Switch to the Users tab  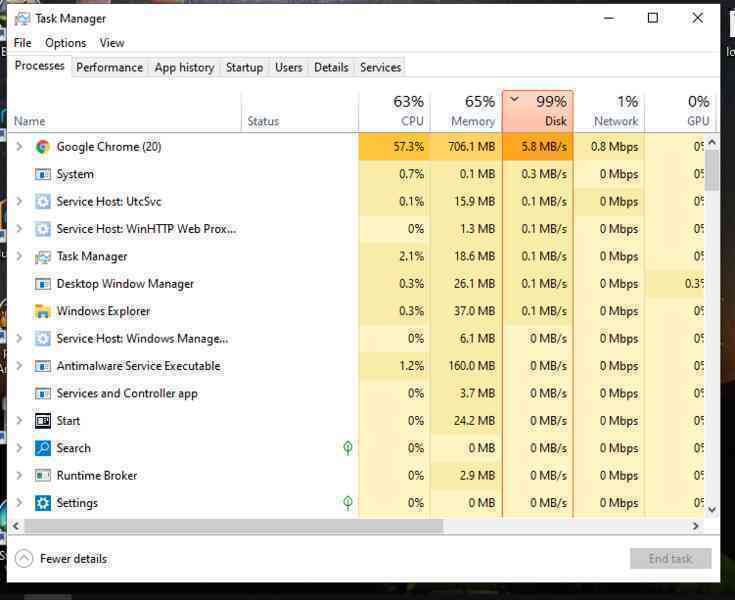289,68
